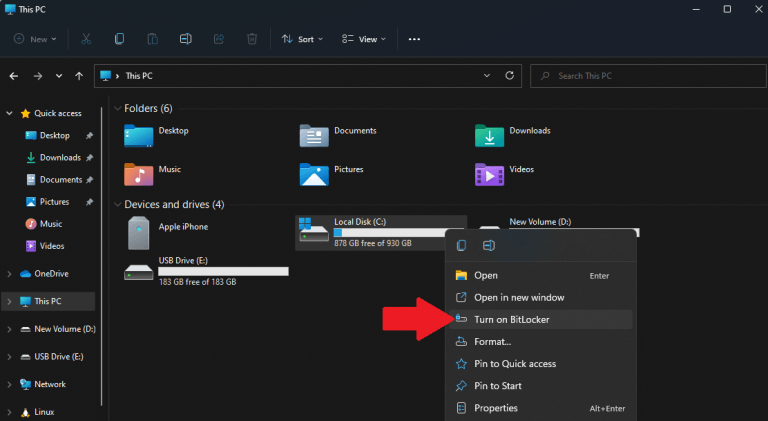Select the USB Drive (E:) in drives
The width and height of the screenshot is (768, 421).
pyautogui.click(x=206, y=272)
